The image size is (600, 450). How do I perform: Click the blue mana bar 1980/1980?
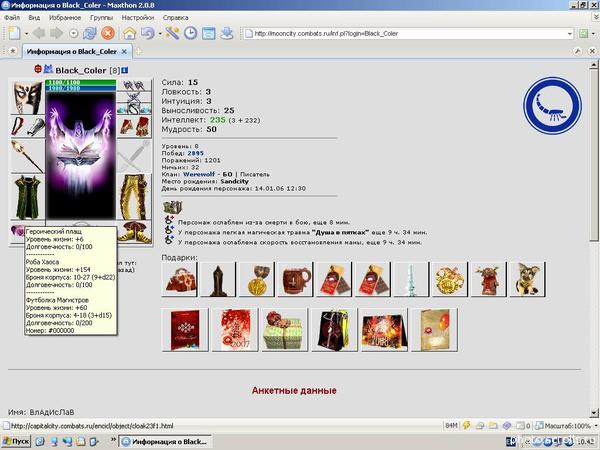point(80,88)
